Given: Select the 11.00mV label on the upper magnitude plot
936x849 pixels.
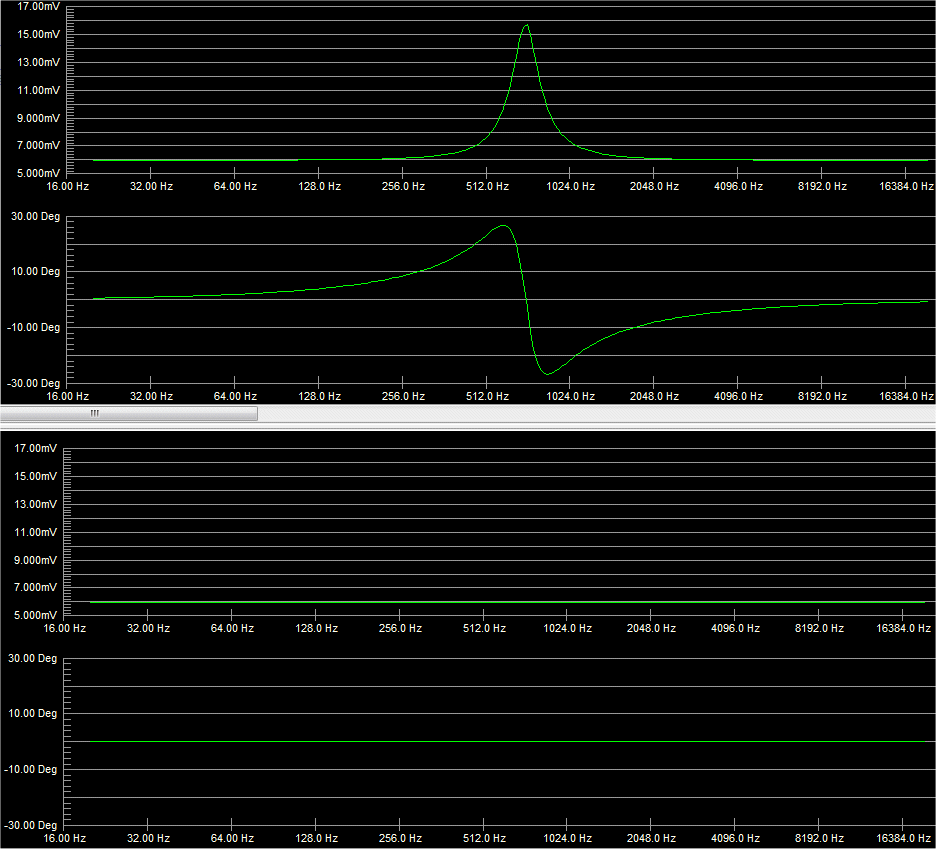Looking at the screenshot, I should (38, 90).
